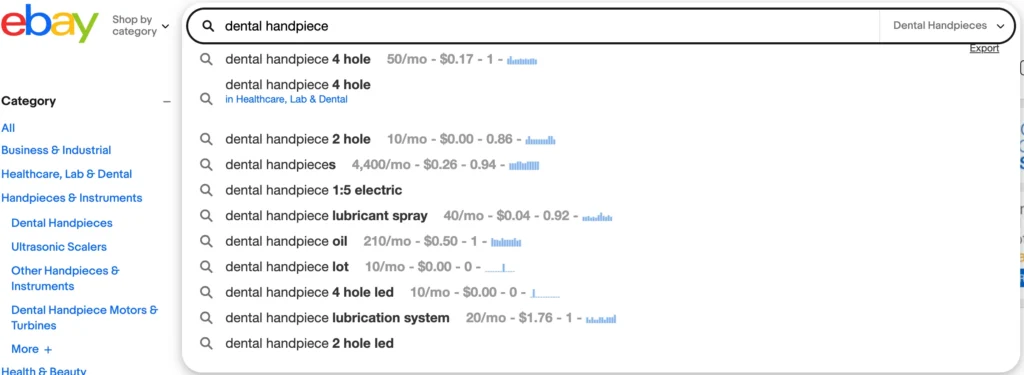1024x375 pixels.
Task: Click the search magnifier icon in the search box
Action: (x=208, y=26)
